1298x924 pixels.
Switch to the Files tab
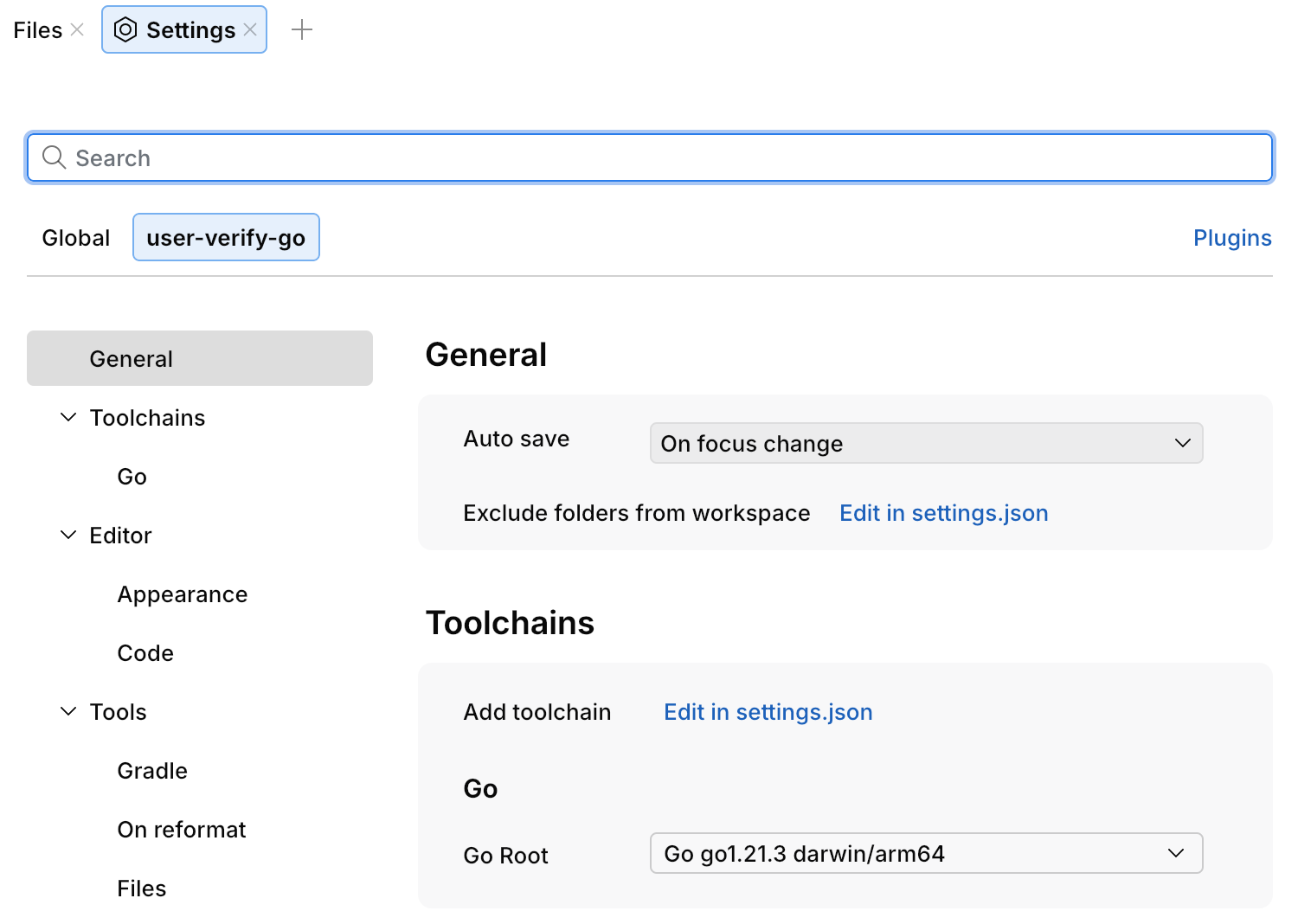click(36, 29)
